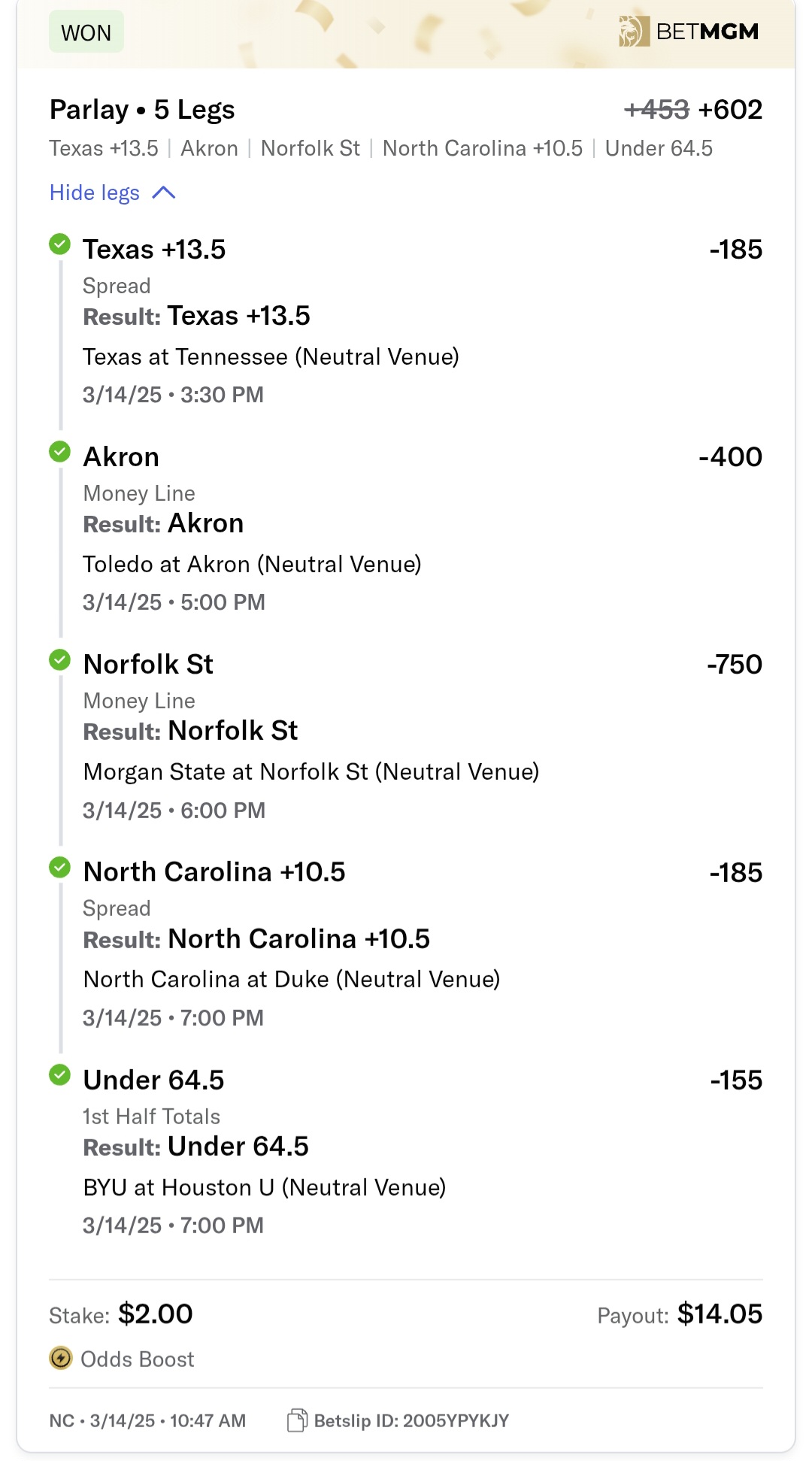Click green checkmark beside Under 64.5 leg
812x1461 pixels.
[x=59, y=1075]
